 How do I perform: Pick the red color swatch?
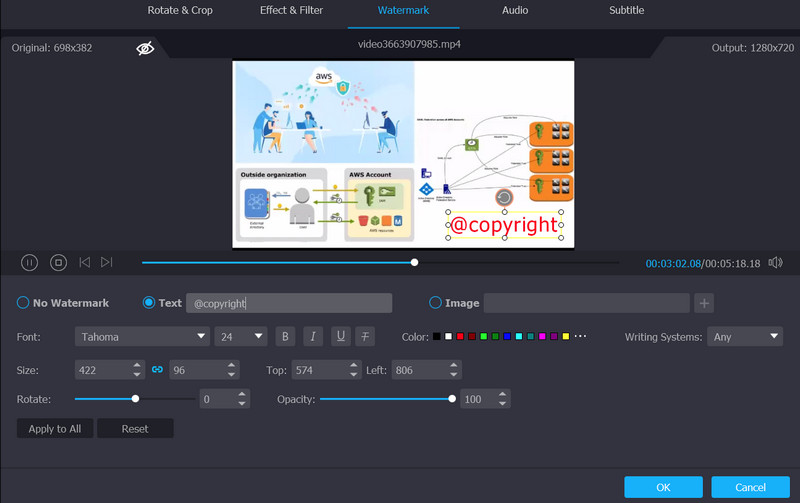460,337
